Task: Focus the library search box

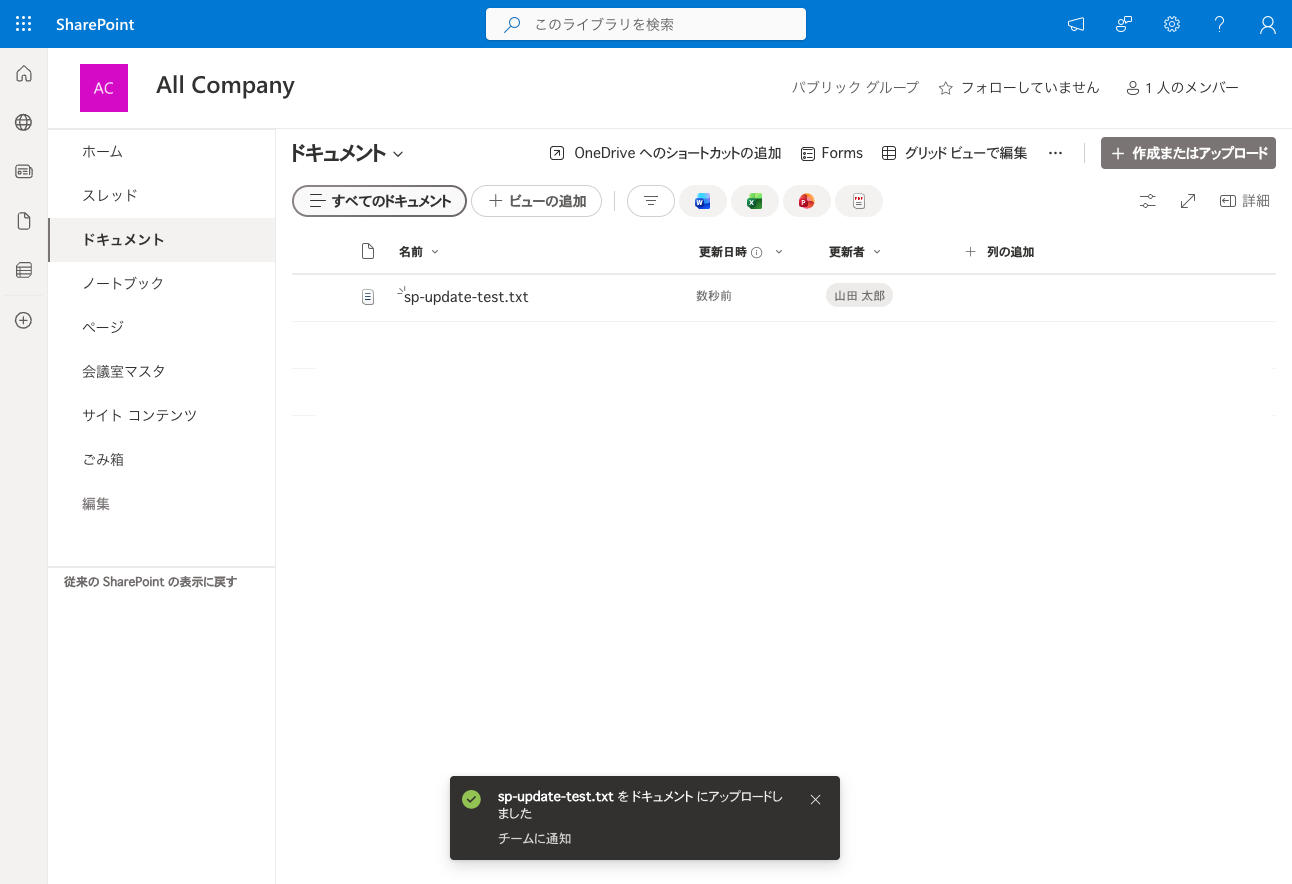Action: pyautogui.click(x=646, y=24)
